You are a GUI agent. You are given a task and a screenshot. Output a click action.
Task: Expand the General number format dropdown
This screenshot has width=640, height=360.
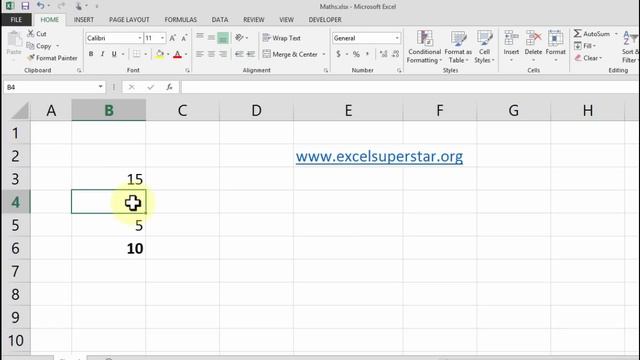397,38
